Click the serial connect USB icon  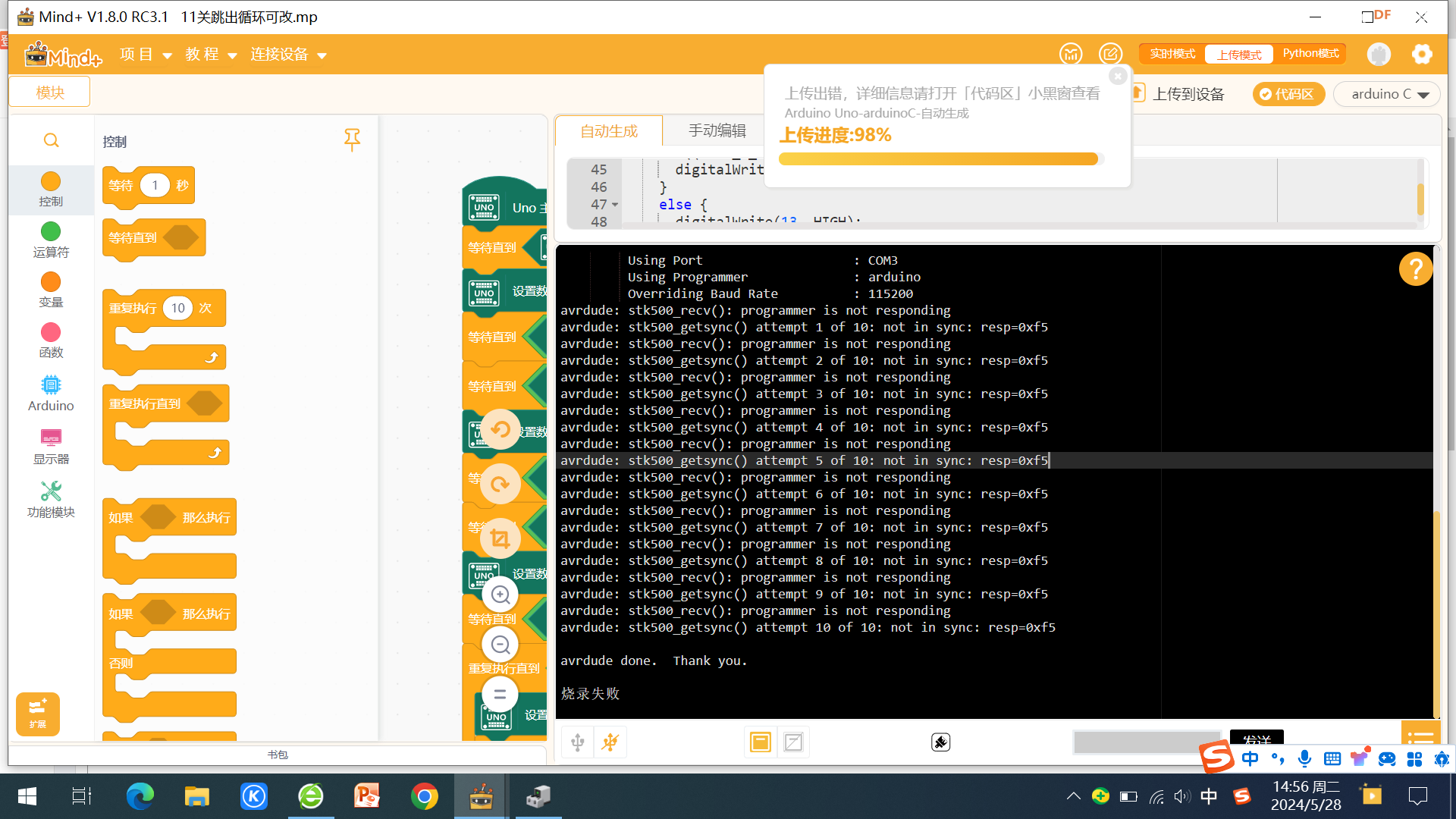[x=578, y=742]
